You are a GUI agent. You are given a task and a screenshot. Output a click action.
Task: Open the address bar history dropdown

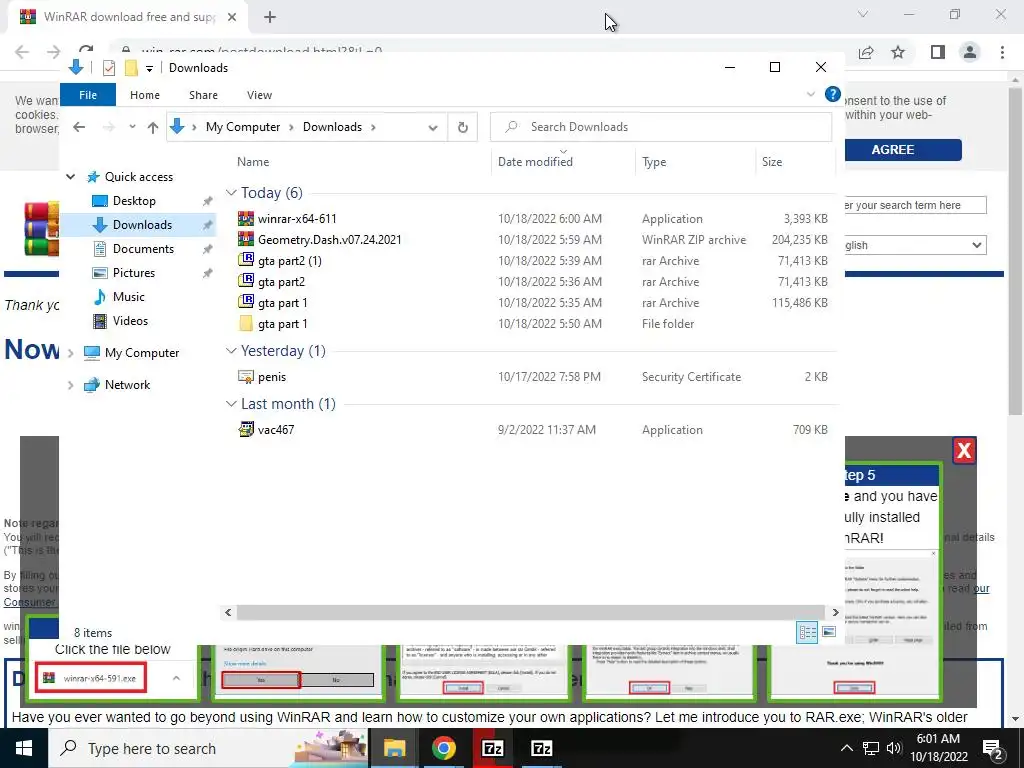coord(432,127)
